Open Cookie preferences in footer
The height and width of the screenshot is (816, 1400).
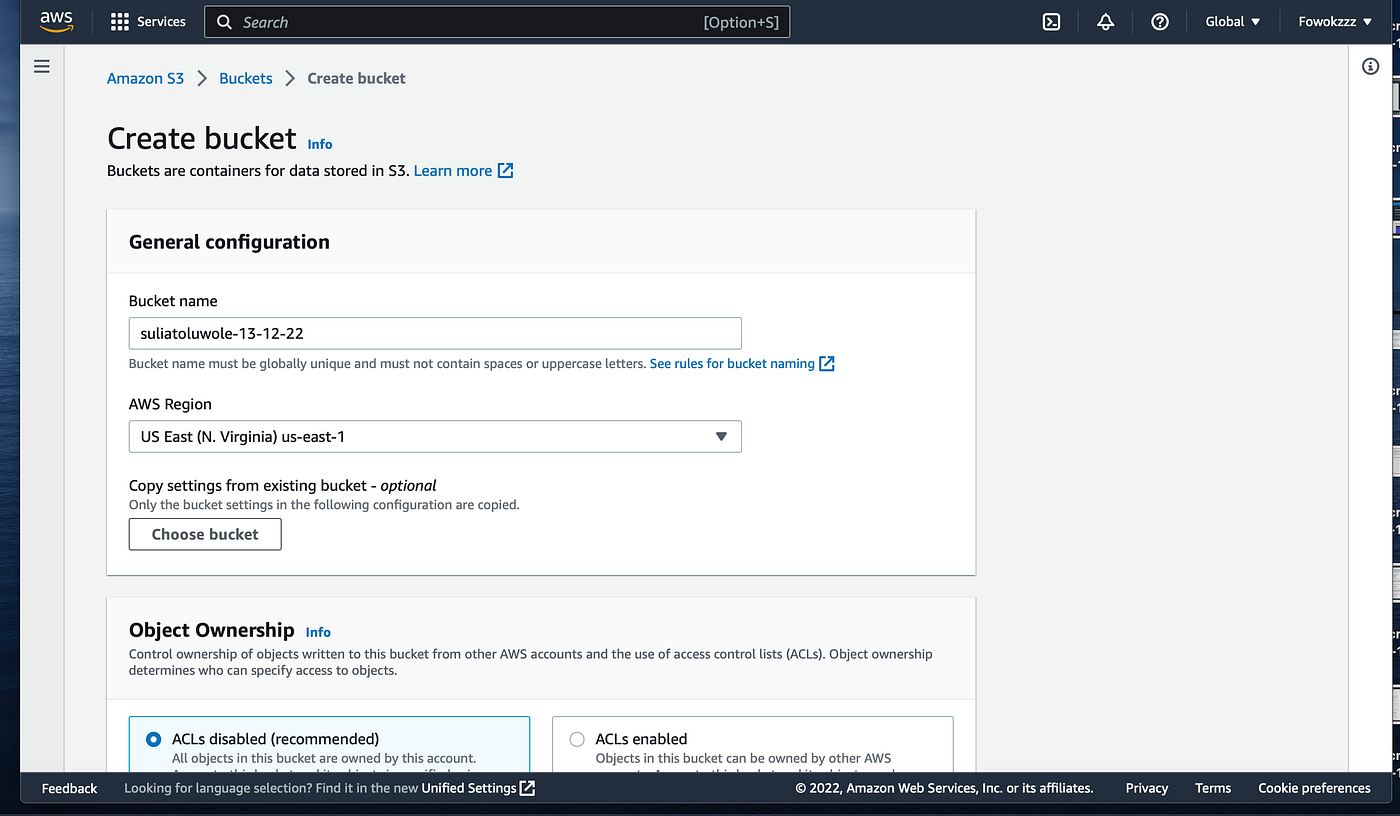pos(1314,788)
